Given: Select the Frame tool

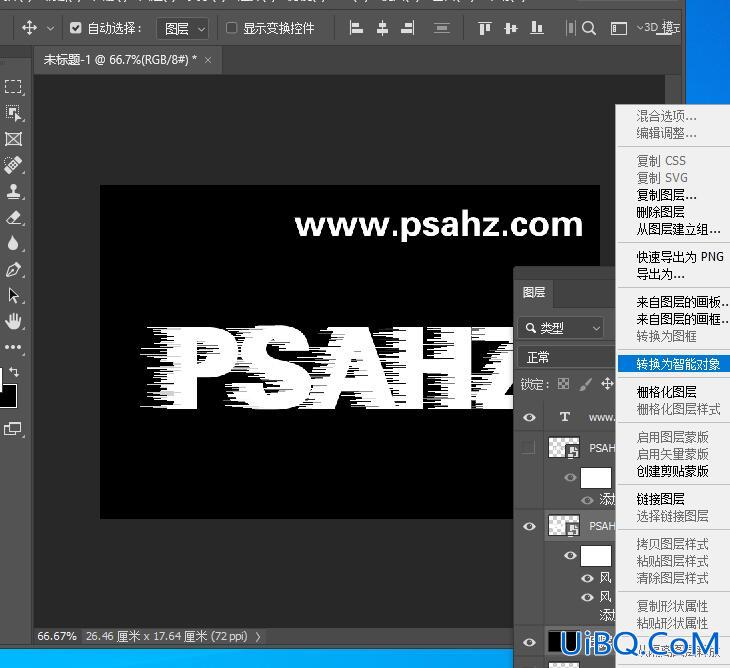Looking at the screenshot, I should click(x=13, y=139).
